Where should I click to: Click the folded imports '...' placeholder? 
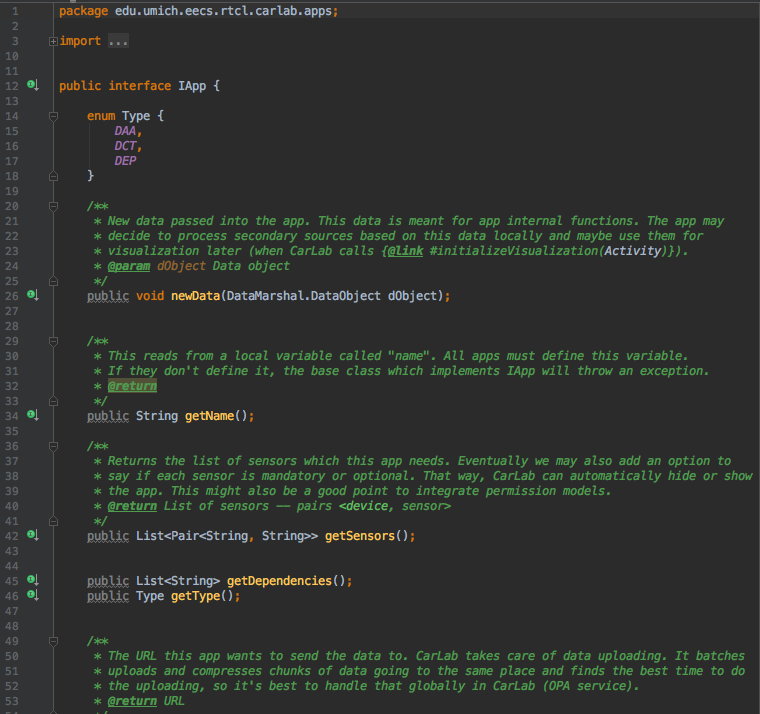(118, 41)
